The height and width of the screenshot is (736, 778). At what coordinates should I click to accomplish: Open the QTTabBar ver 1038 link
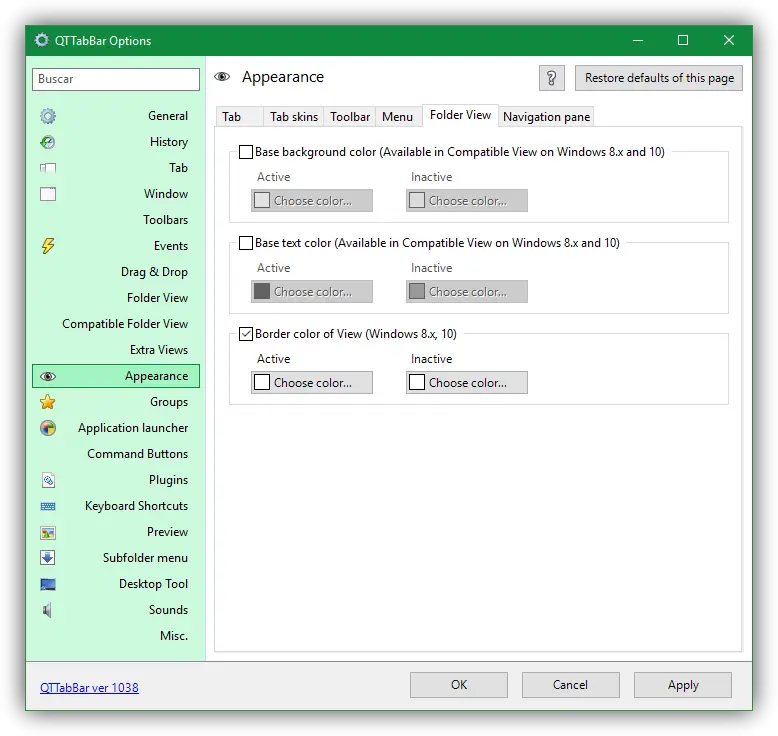[89, 687]
